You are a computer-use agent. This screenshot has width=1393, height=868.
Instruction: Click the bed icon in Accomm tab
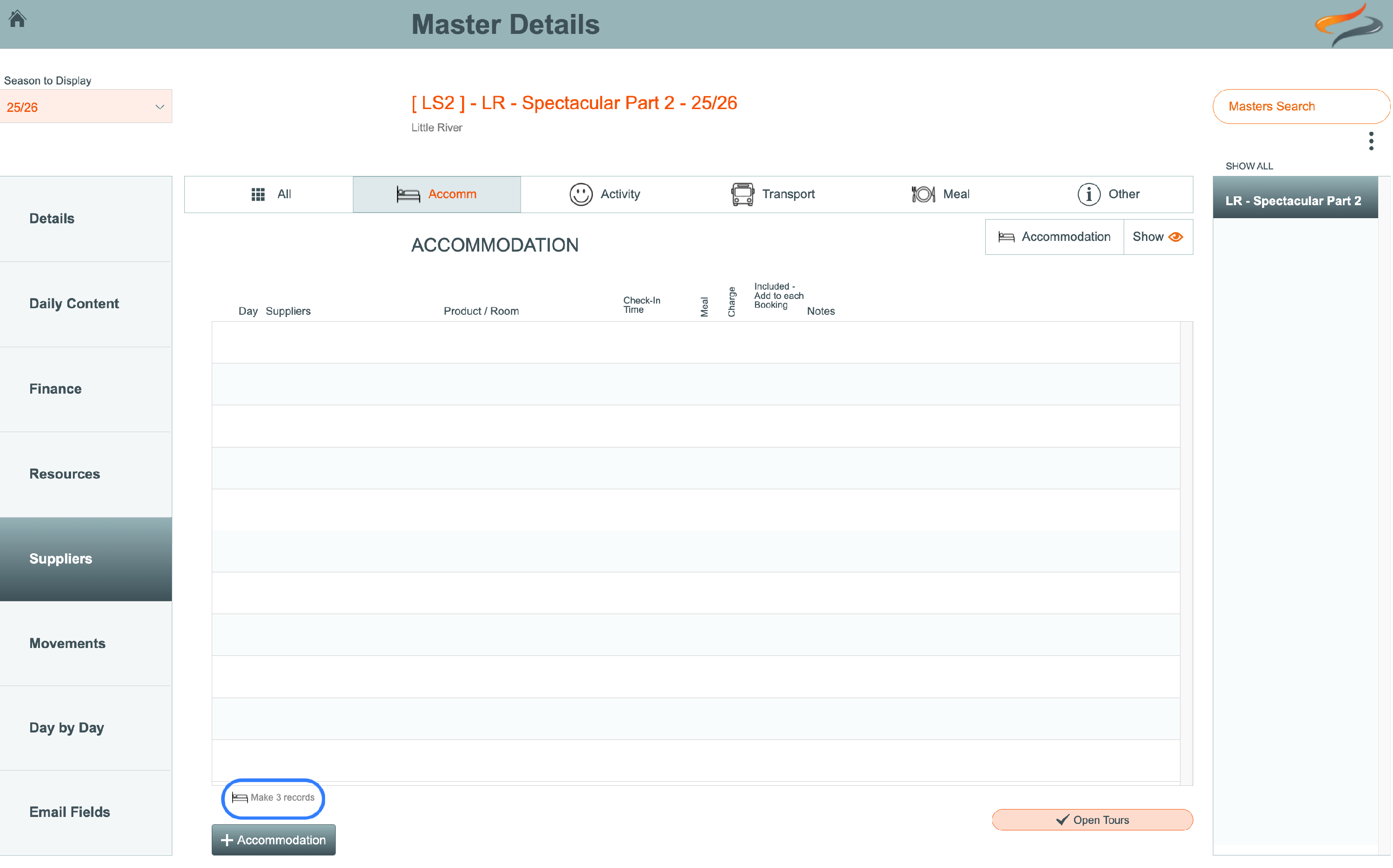[408, 194]
